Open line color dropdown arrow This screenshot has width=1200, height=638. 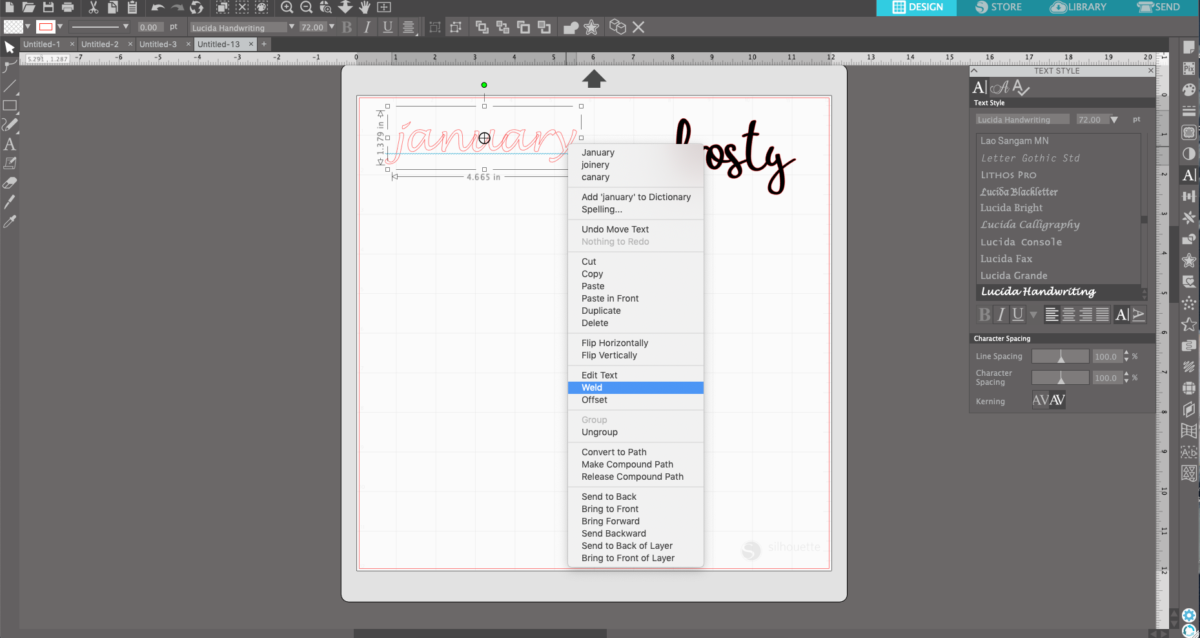tap(61, 27)
